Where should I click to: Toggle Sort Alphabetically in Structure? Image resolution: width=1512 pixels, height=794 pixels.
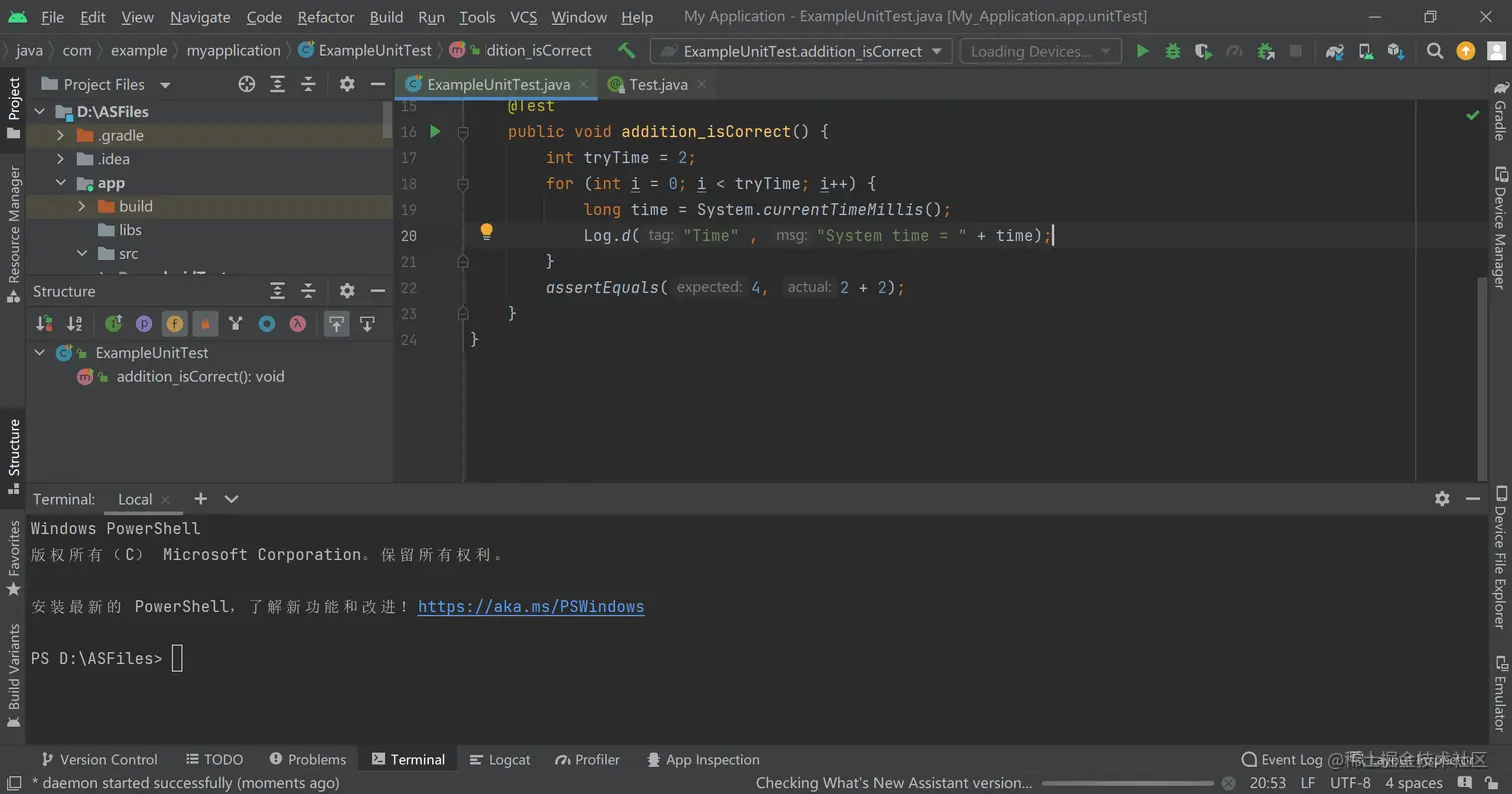(74, 323)
